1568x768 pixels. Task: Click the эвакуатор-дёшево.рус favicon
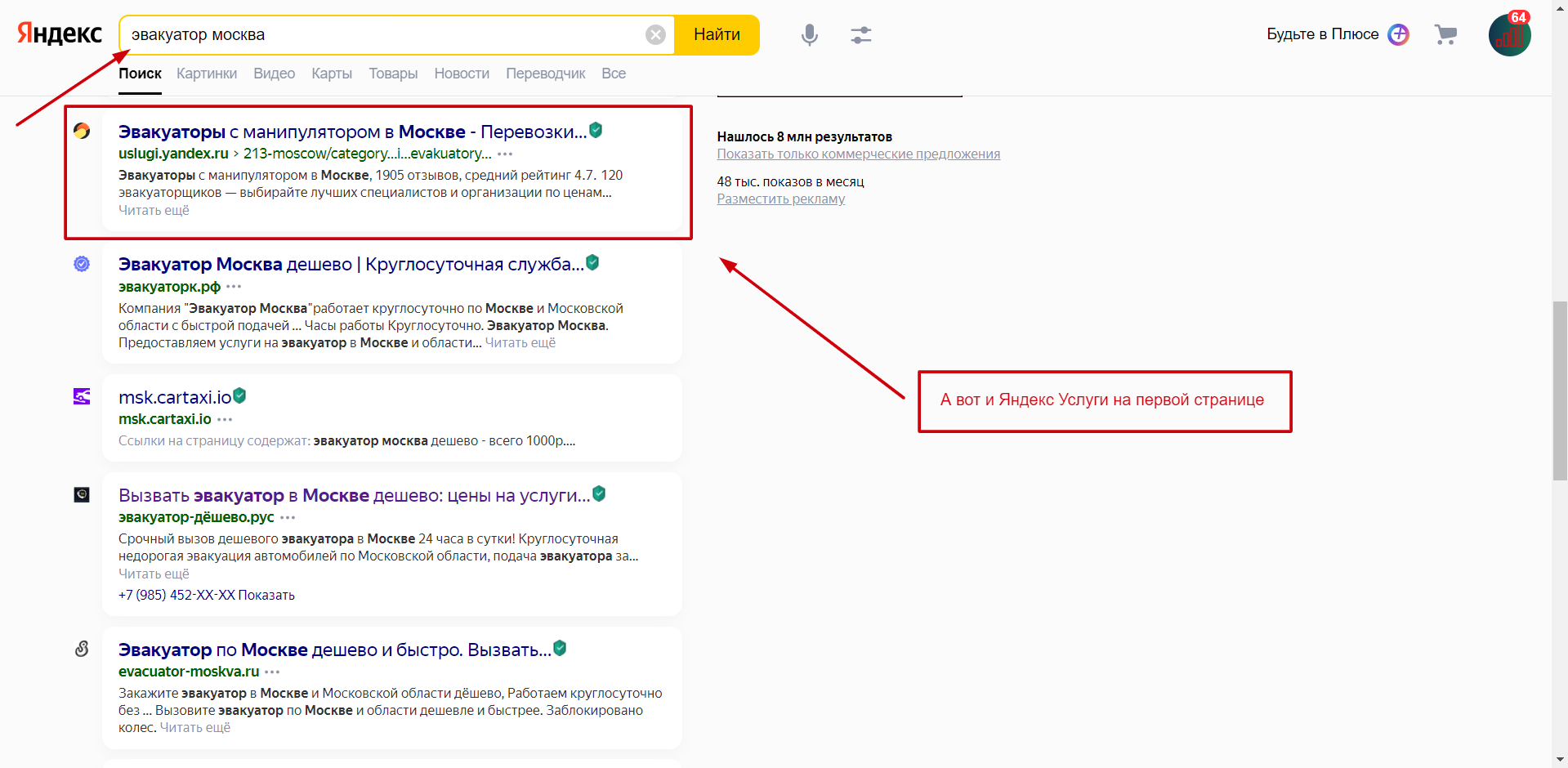pos(82,494)
